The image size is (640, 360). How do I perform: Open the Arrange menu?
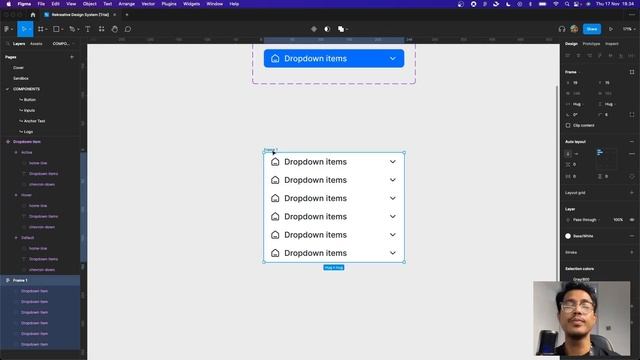pos(127,4)
